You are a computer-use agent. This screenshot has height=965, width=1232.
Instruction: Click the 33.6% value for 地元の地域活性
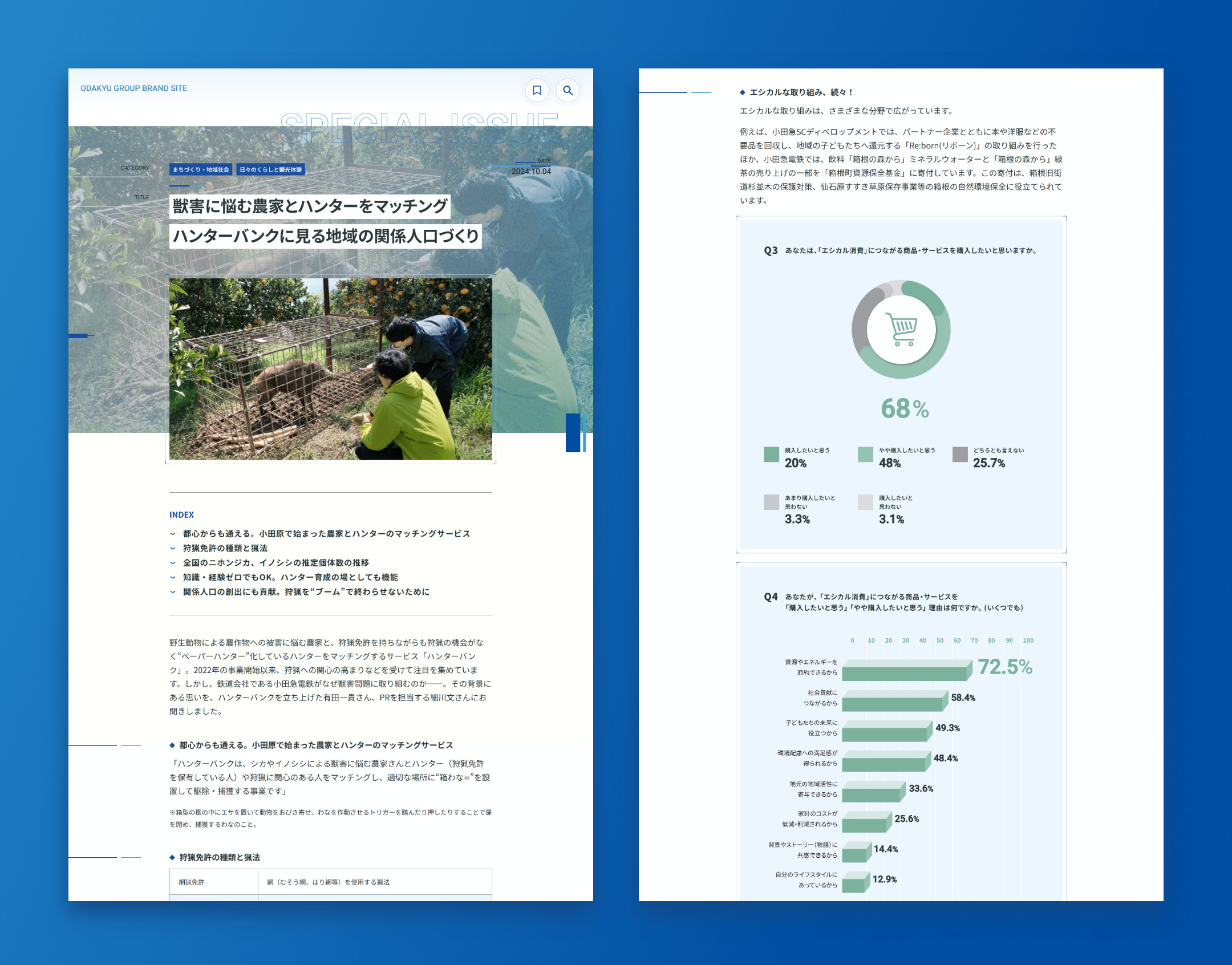coord(921,789)
